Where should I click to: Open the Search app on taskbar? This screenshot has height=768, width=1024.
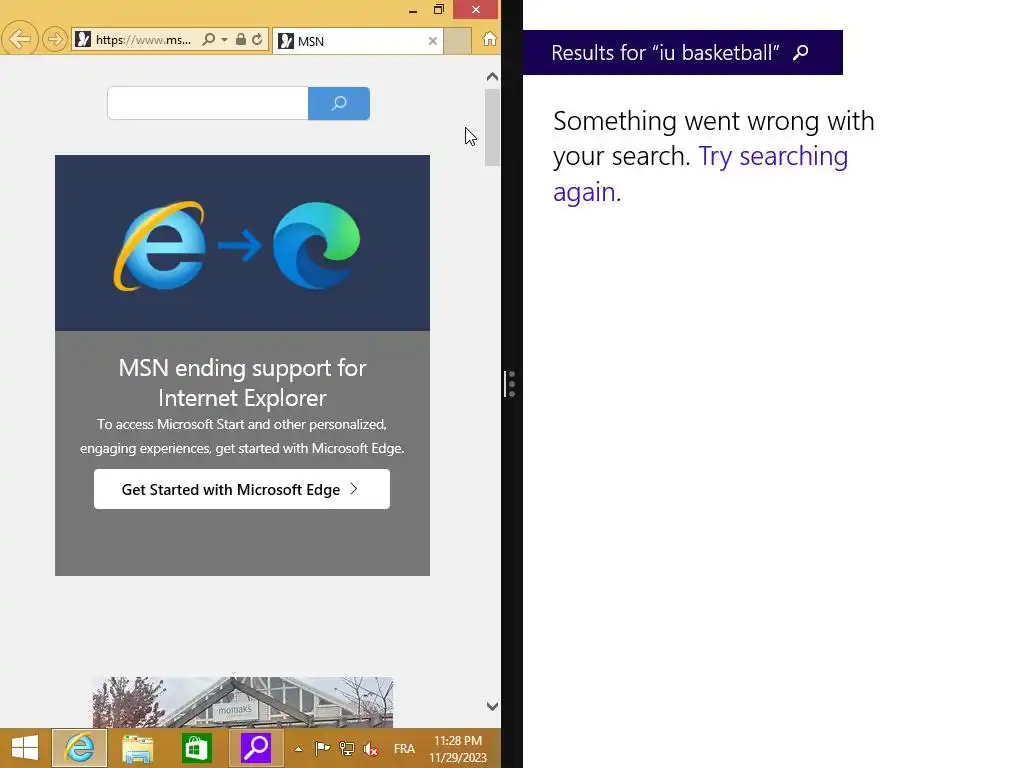[256, 748]
